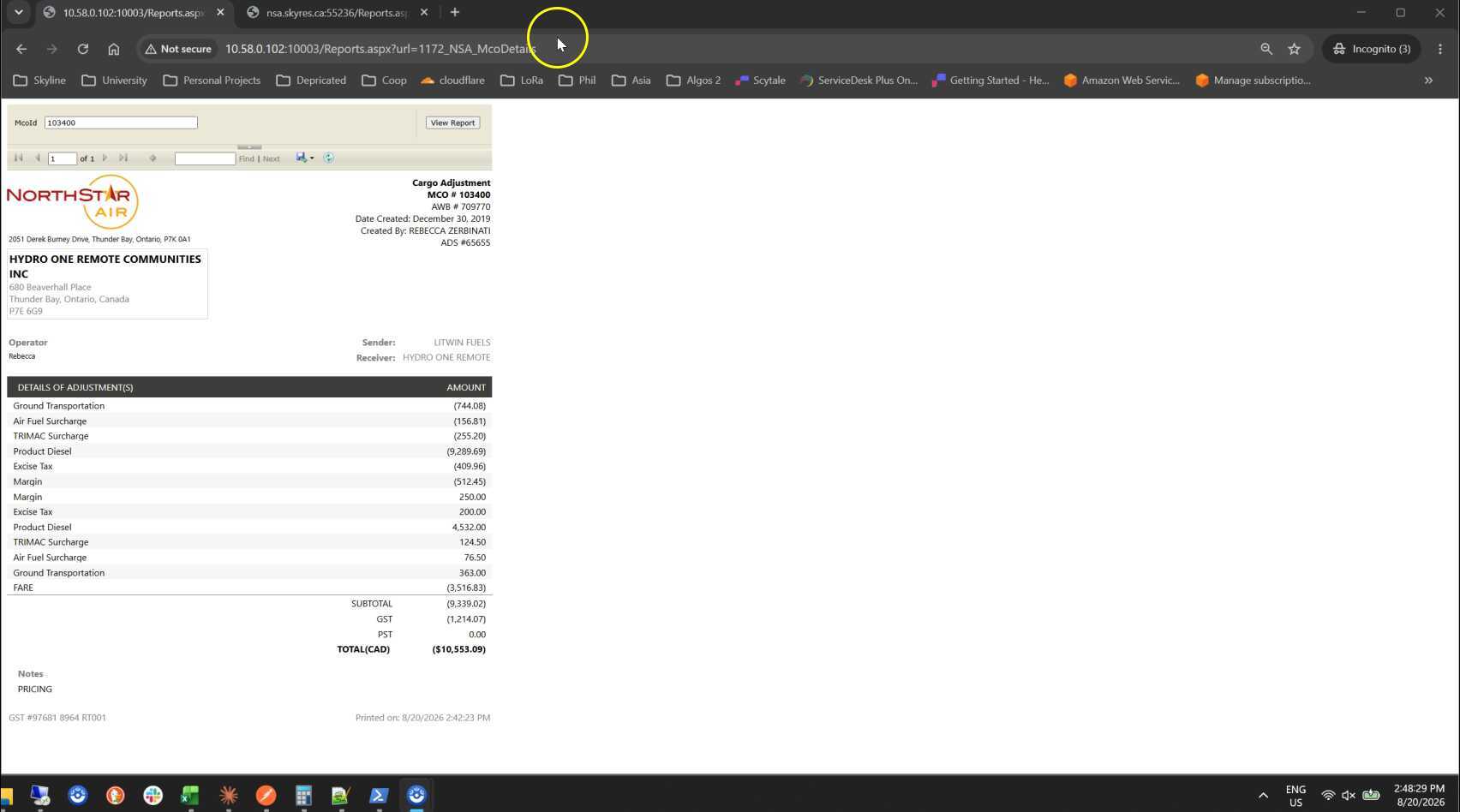Open the browser home page
The image size is (1460, 812).
pos(114,49)
